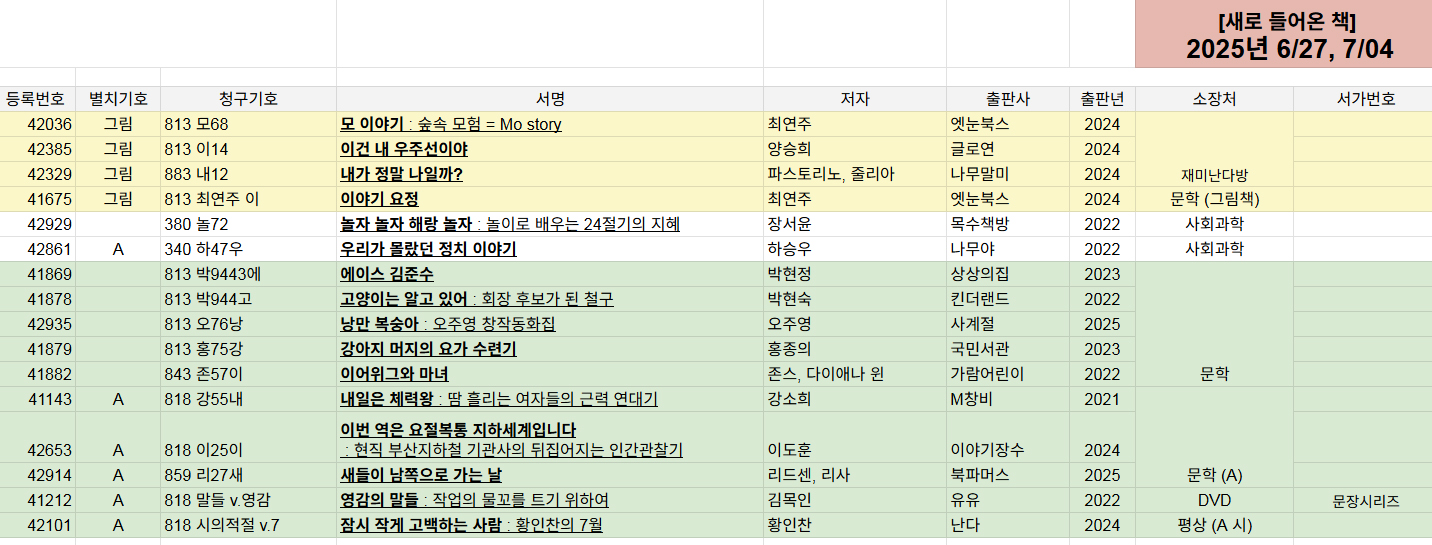
Task: Select the registration number cell 42036
Action: tap(49, 125)
